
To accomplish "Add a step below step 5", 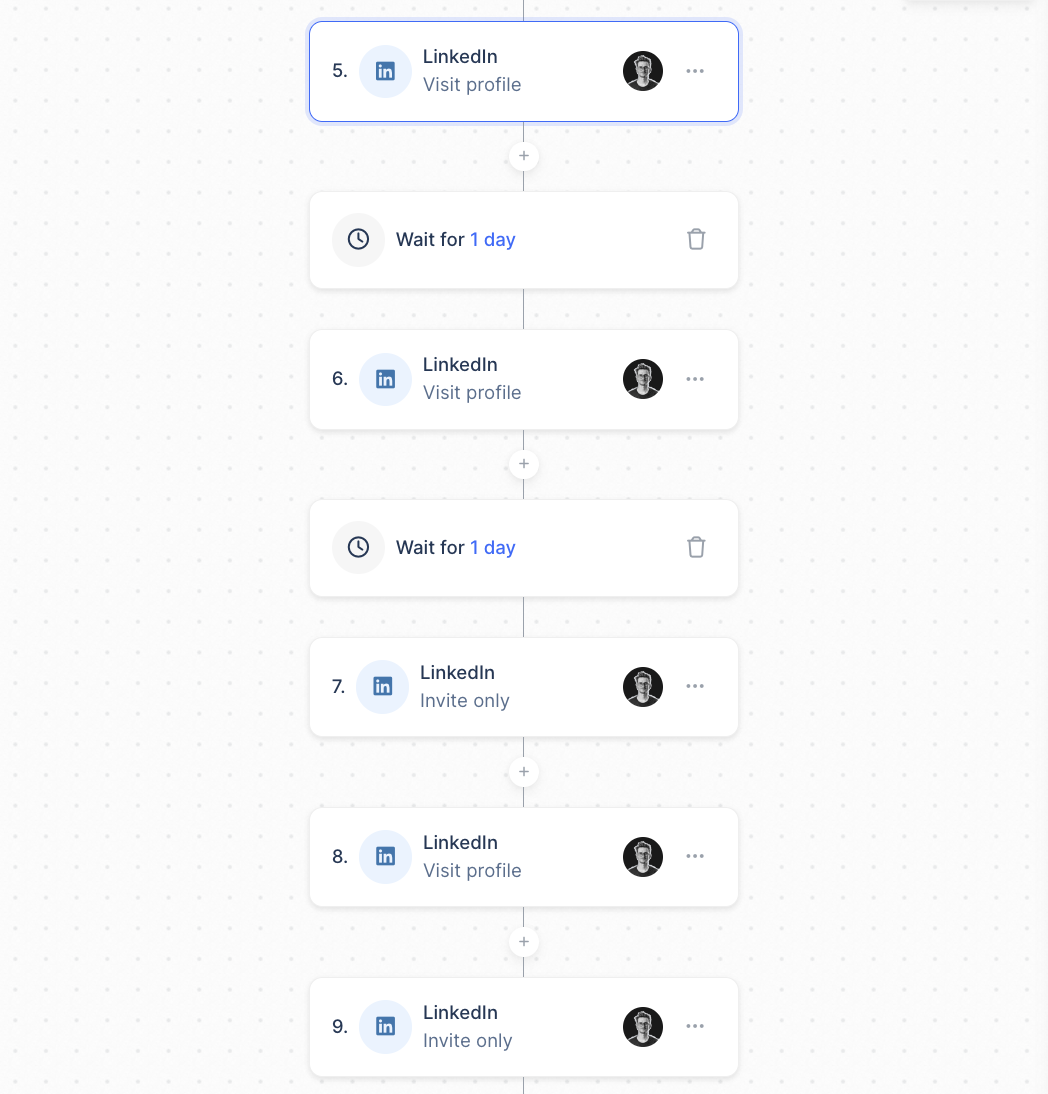I will coord(524,157).
